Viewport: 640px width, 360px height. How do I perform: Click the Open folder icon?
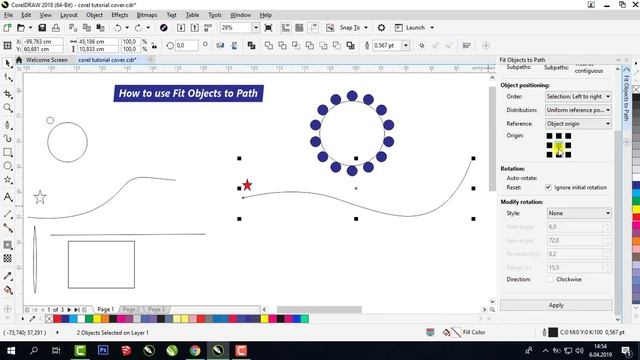[x=21, y=28]
